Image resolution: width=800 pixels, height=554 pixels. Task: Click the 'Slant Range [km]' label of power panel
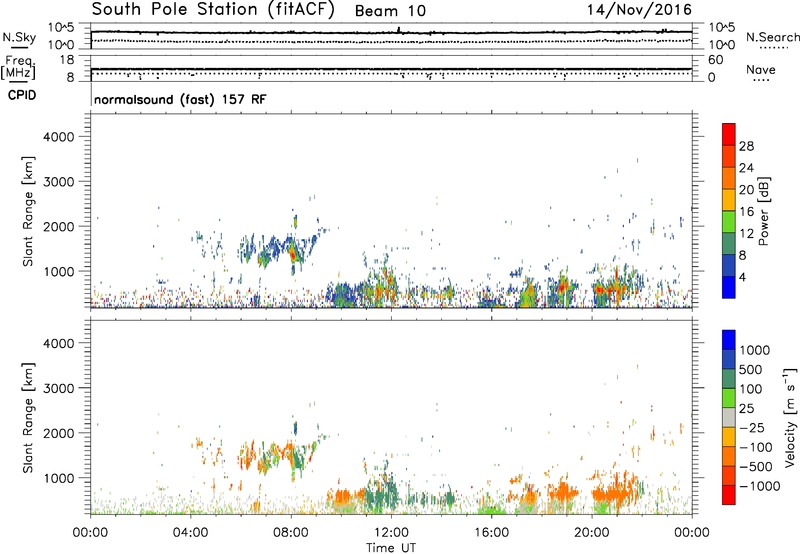29,211
